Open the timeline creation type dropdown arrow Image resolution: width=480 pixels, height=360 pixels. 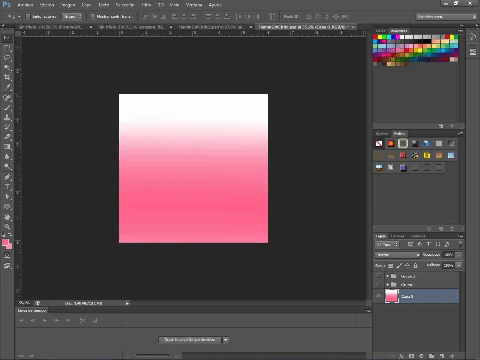pyautogui.click(x=226, y=340)
